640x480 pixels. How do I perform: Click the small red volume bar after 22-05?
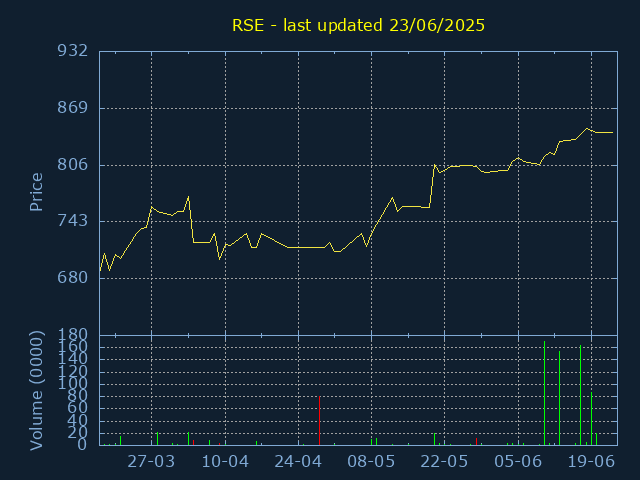coord(476,442)
